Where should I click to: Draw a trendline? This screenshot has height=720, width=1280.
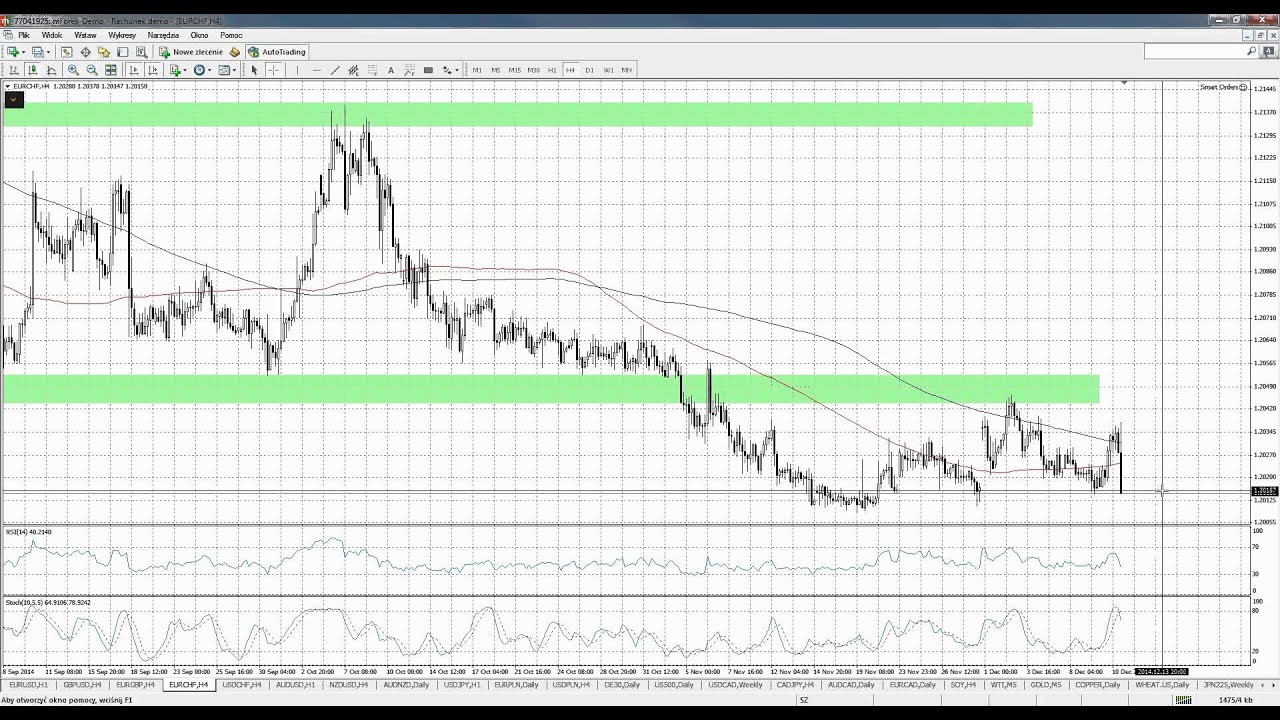(x=335, y=70)
